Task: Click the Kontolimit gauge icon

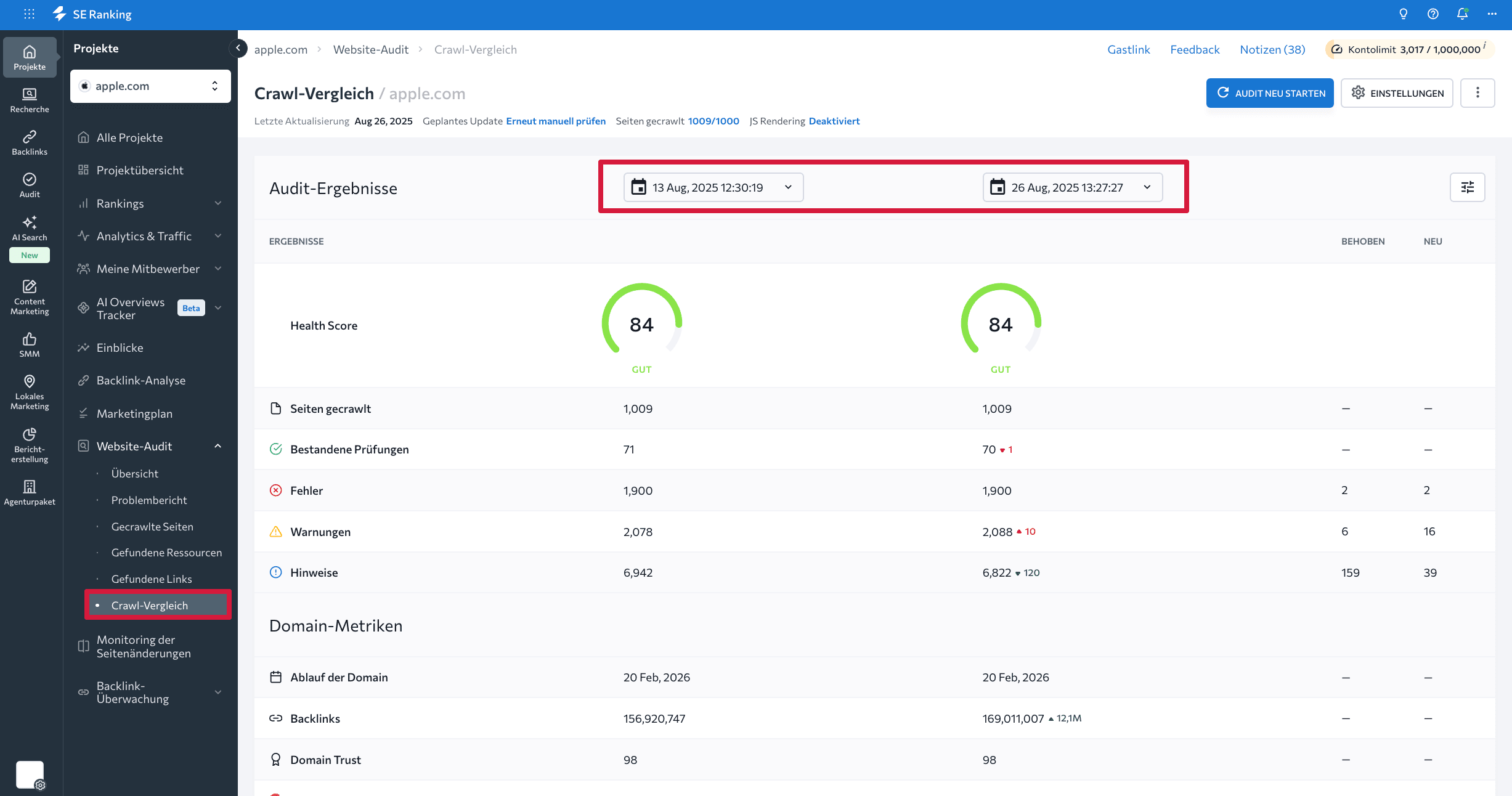Action: coord(1337,49)
